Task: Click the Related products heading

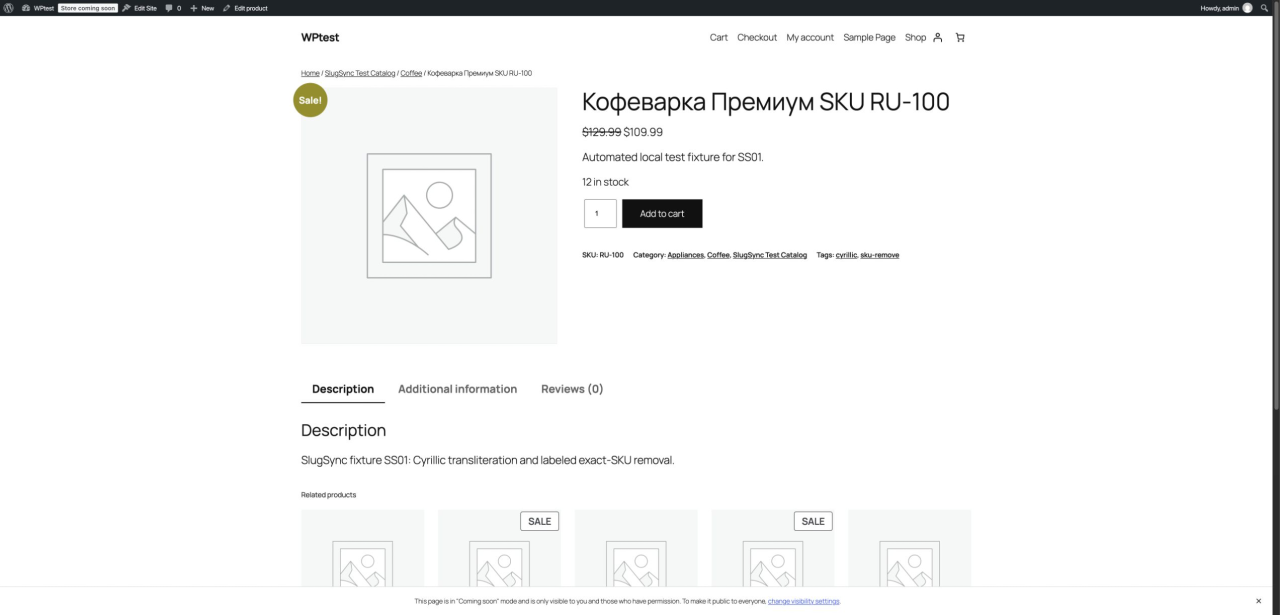Action: point(328,495)
